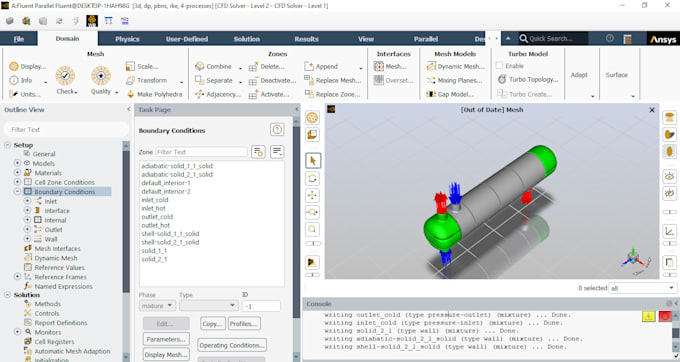680x362 pixels.
Task: Click the zoom to fit magnifier icon
Action: [312, 229]
